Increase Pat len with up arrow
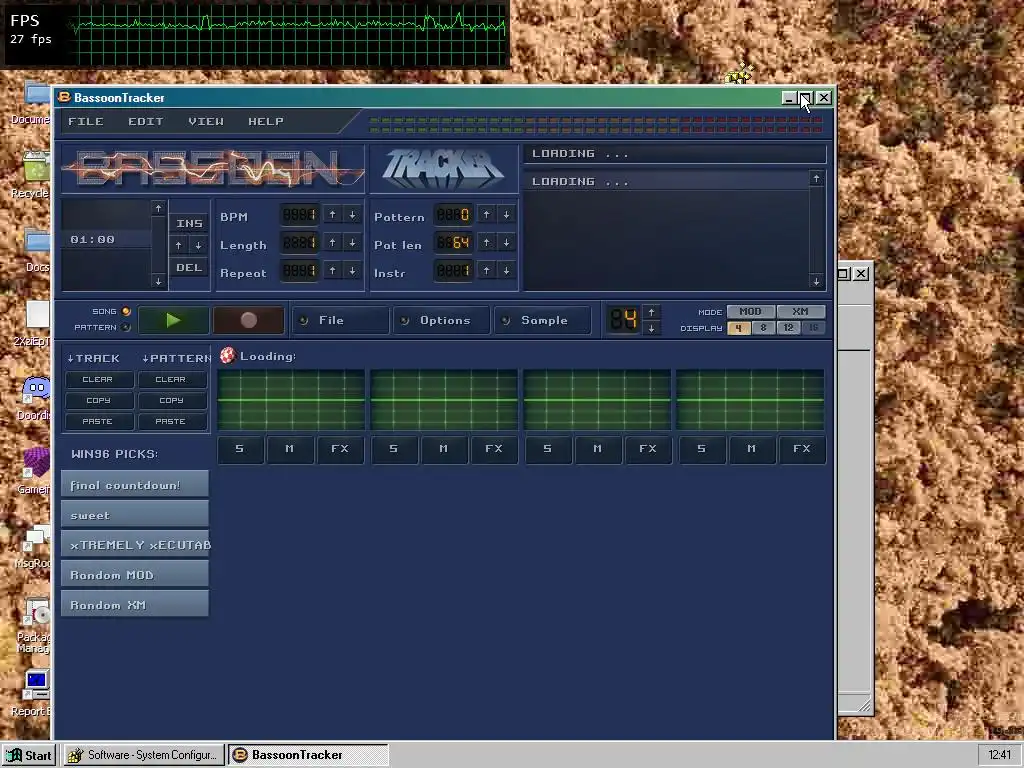This screenshot has height=768, width=1024. point(487,243)
